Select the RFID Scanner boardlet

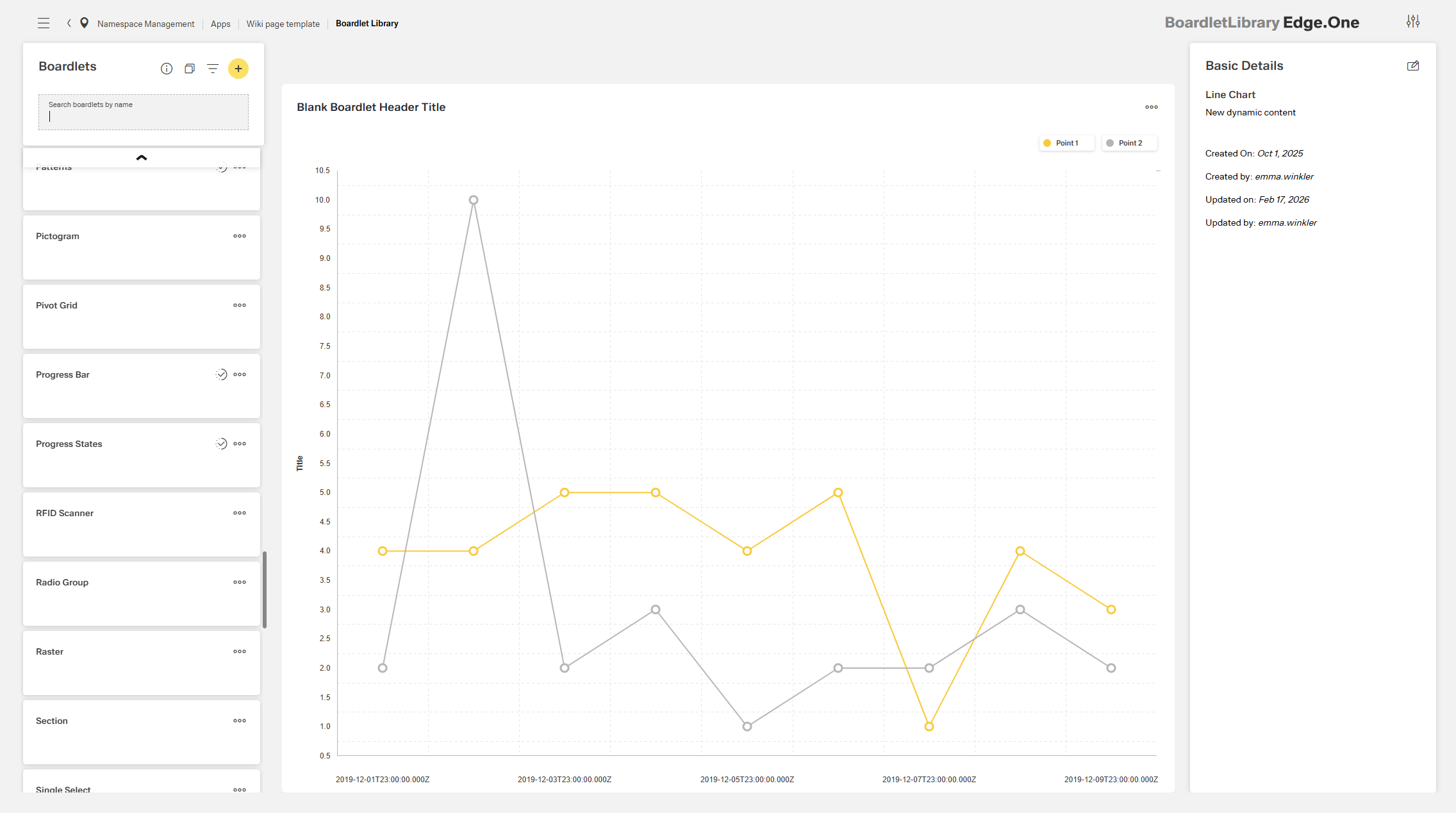point(65,513)
